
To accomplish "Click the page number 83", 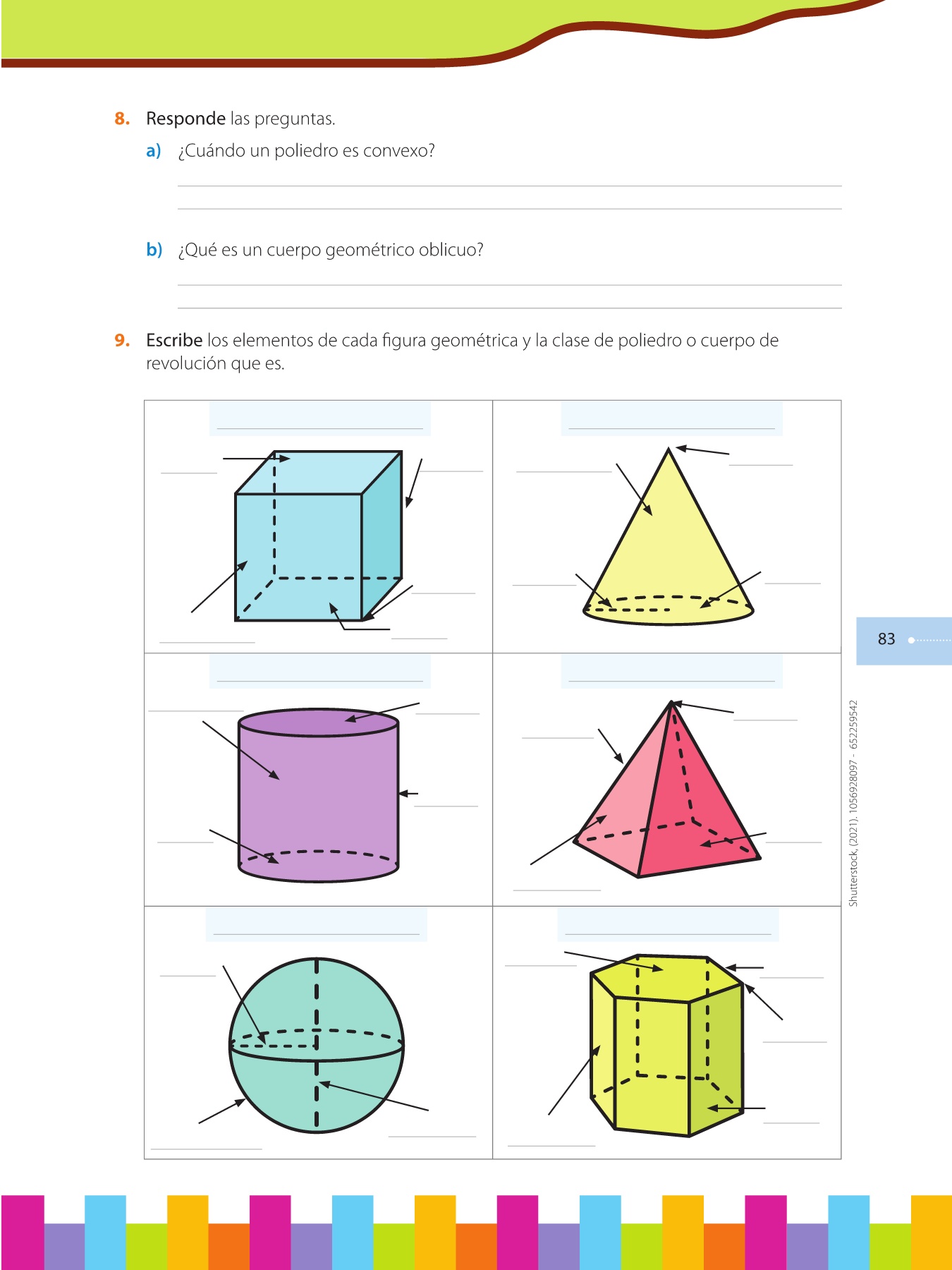I will pyautogui.click(x=886, y=639).
